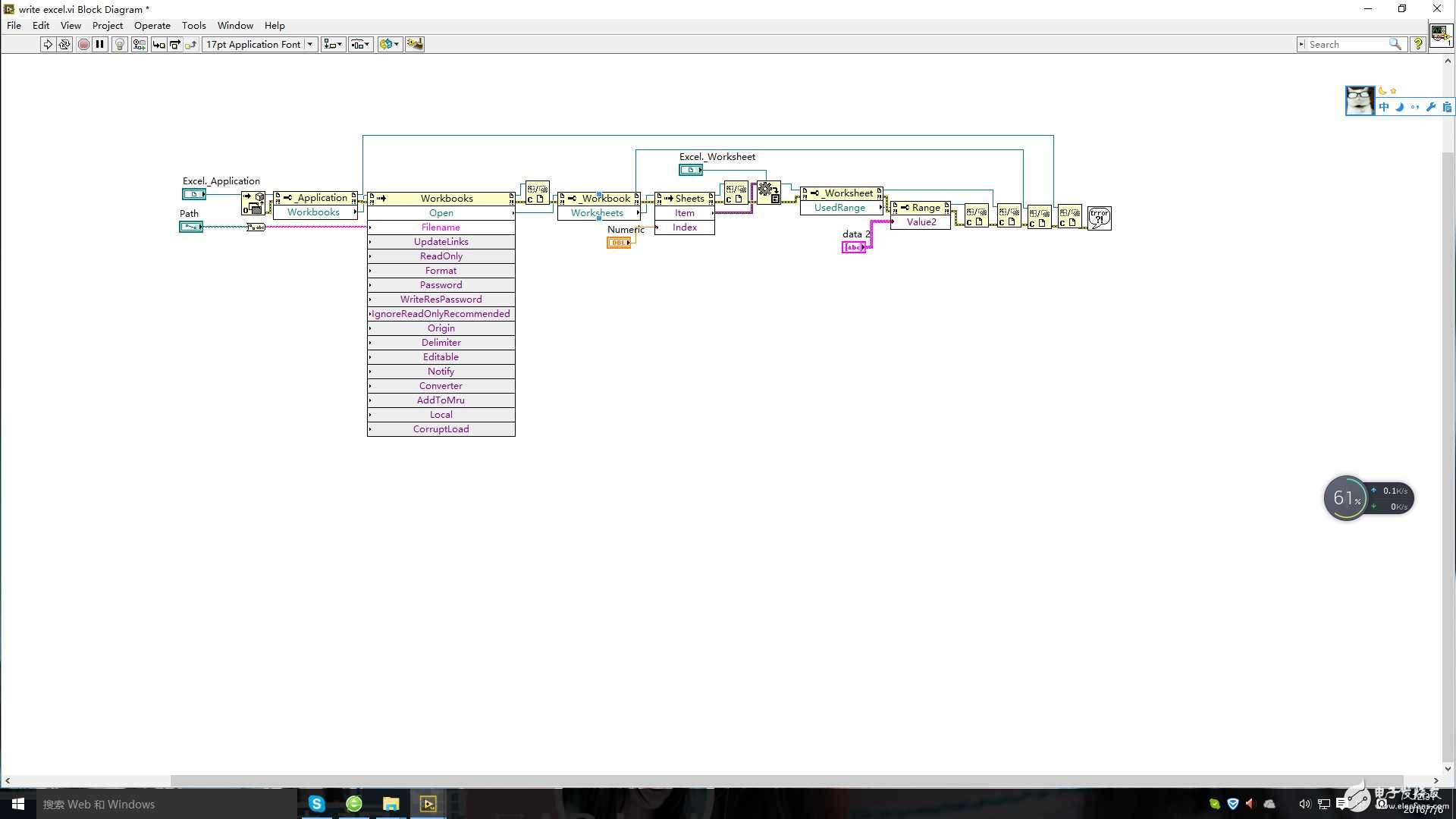Screen dimensions: 1456x819
Task: Click the Step Into button
Action: point(158,44)
